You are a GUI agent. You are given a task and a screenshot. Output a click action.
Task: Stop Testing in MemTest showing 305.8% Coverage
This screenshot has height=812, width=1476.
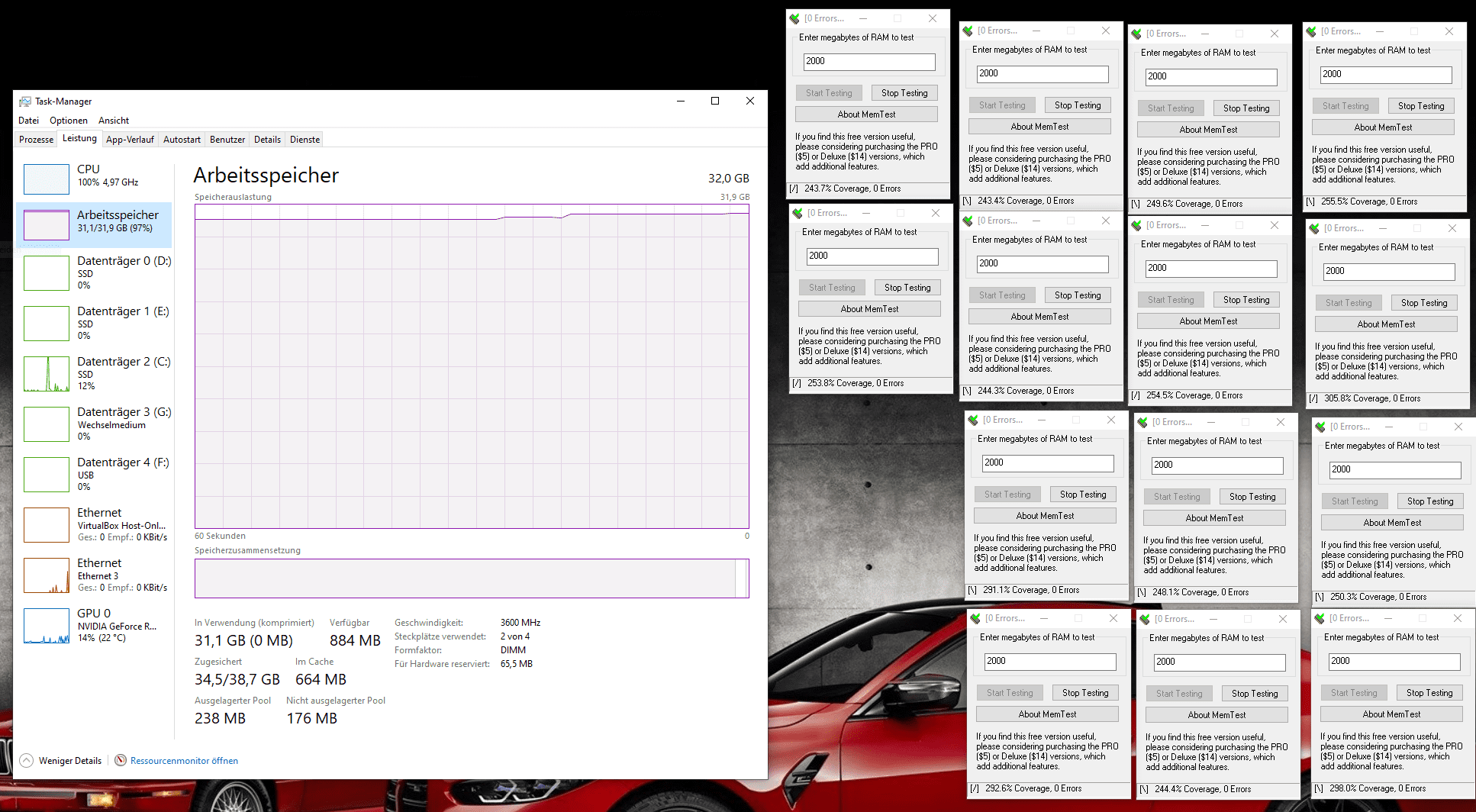coord(1424,303)
